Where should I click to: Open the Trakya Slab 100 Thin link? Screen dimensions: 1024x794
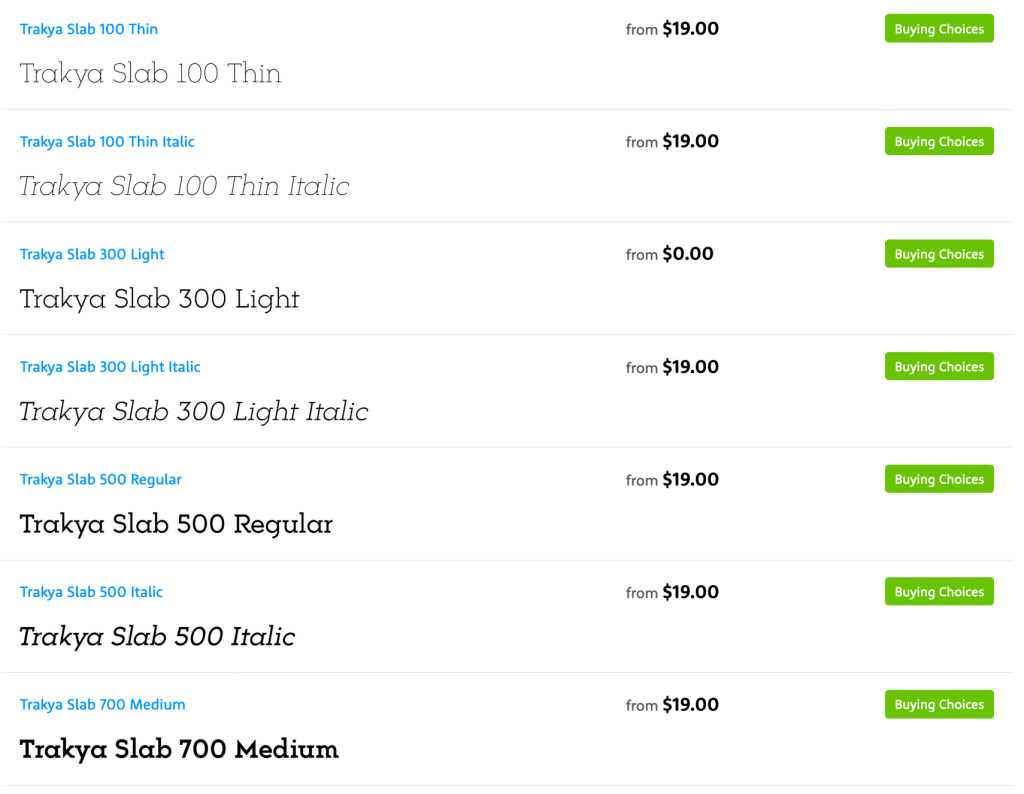(89, 29)
